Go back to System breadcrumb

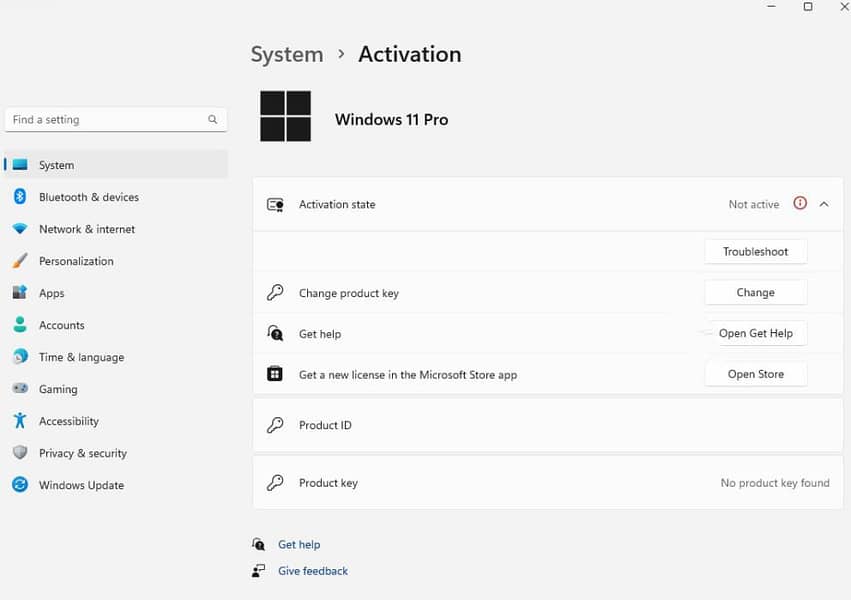(x=287, y=54)
